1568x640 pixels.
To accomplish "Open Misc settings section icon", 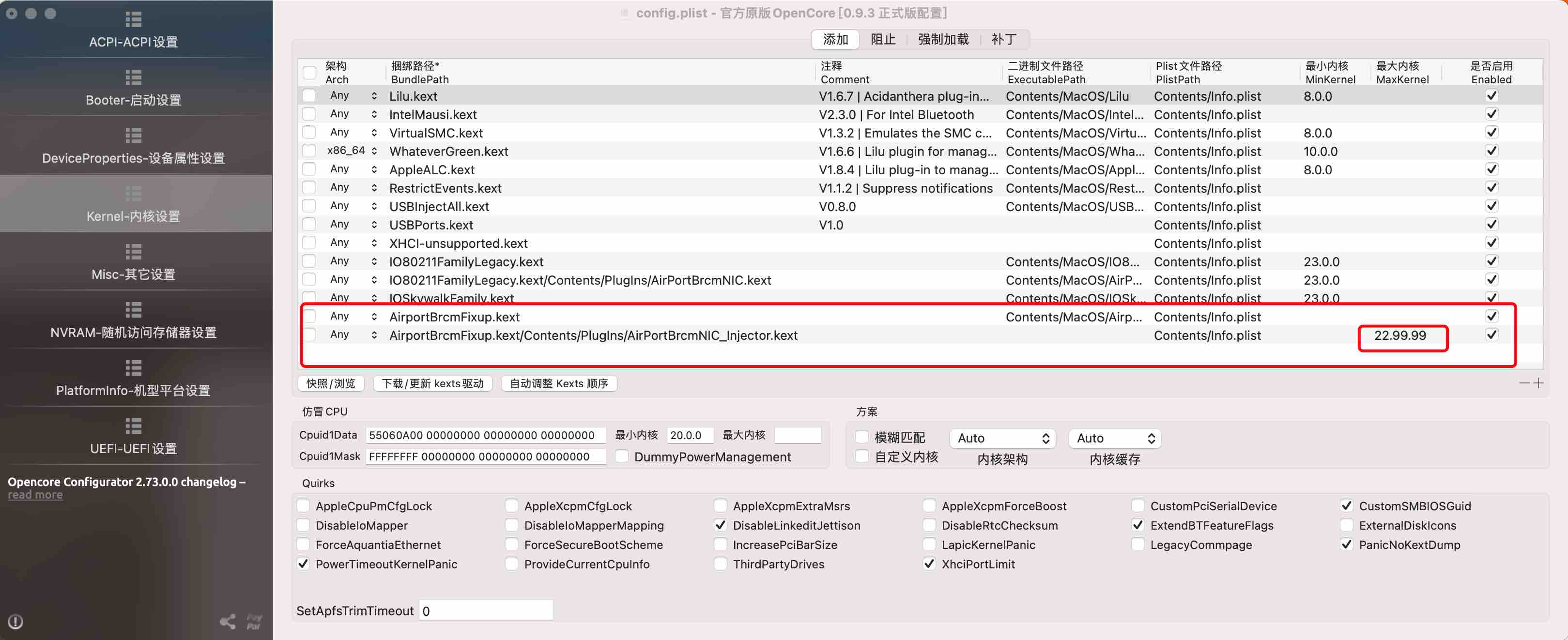I will click(x=133, y=251).
